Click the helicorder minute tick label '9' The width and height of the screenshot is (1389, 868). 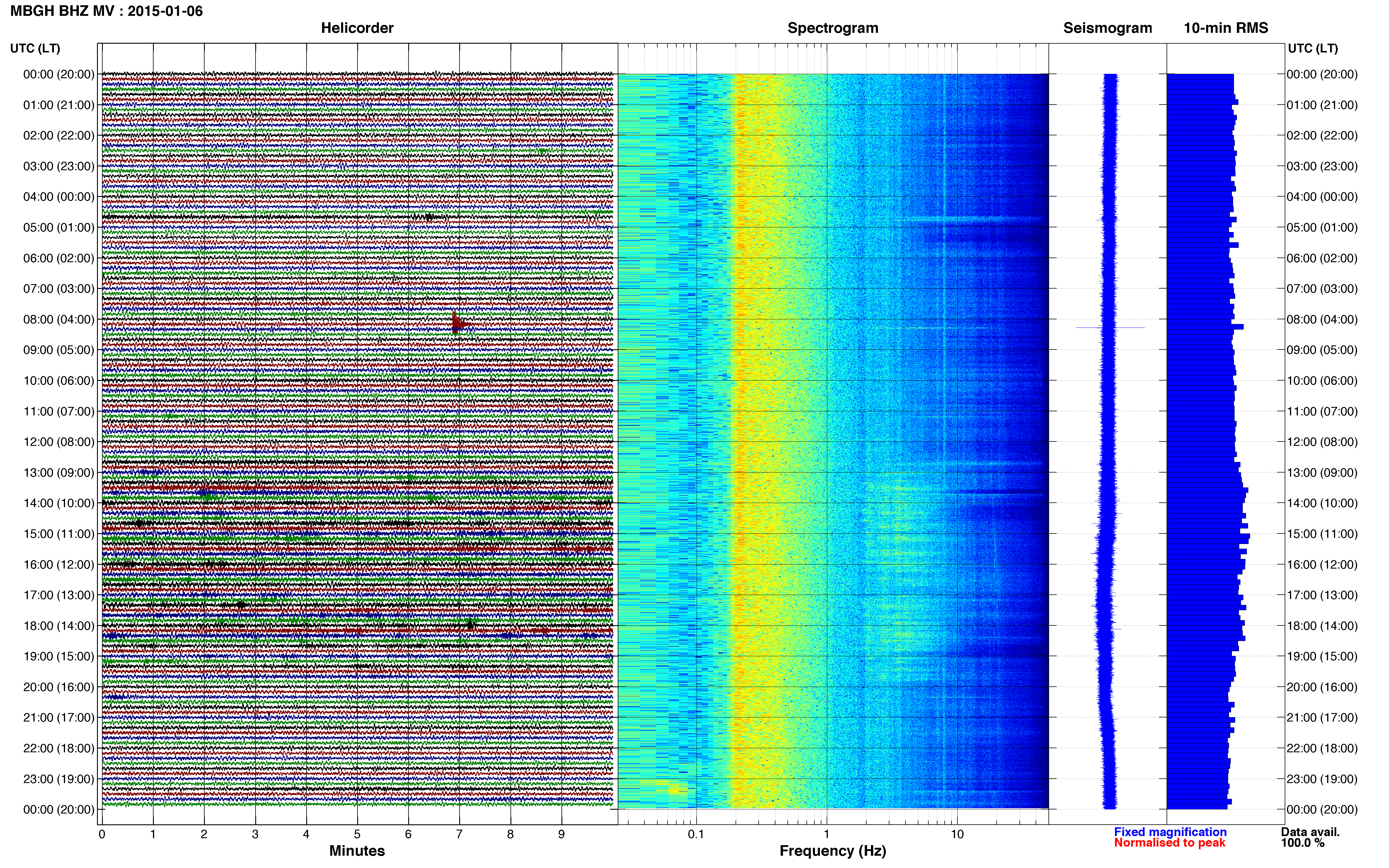pyautogui.click(x=561, y=834)
